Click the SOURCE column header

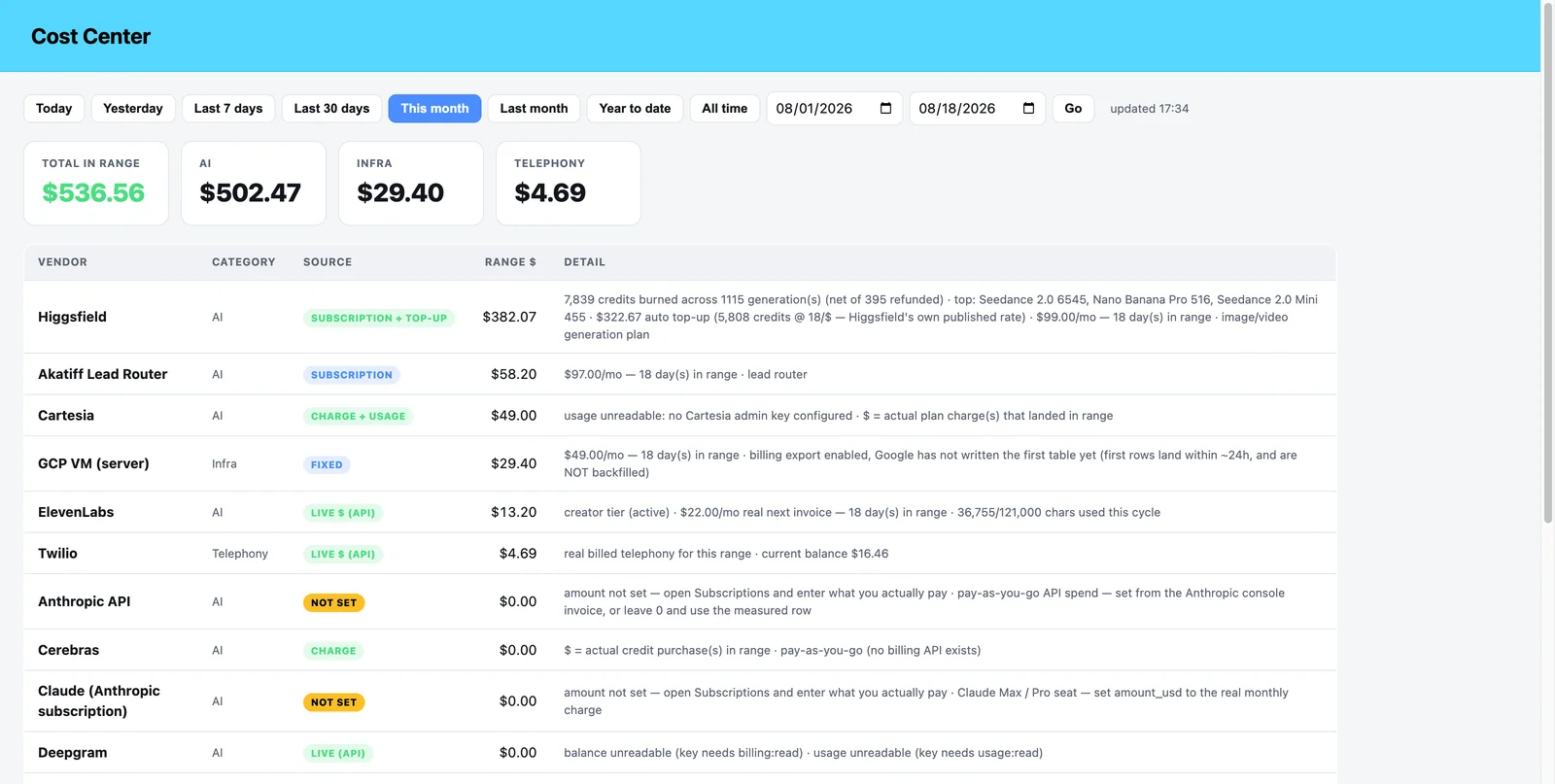pyautogui.click(x=328, y=262)
